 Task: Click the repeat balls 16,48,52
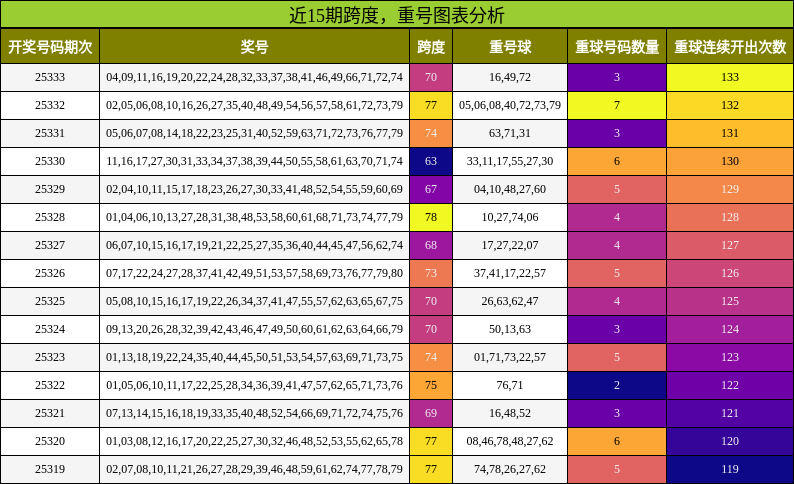coord(510,414)
